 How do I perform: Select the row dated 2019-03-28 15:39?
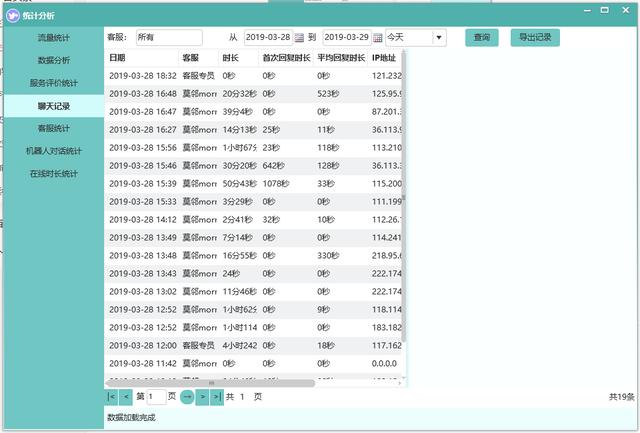tap(253, 184)
